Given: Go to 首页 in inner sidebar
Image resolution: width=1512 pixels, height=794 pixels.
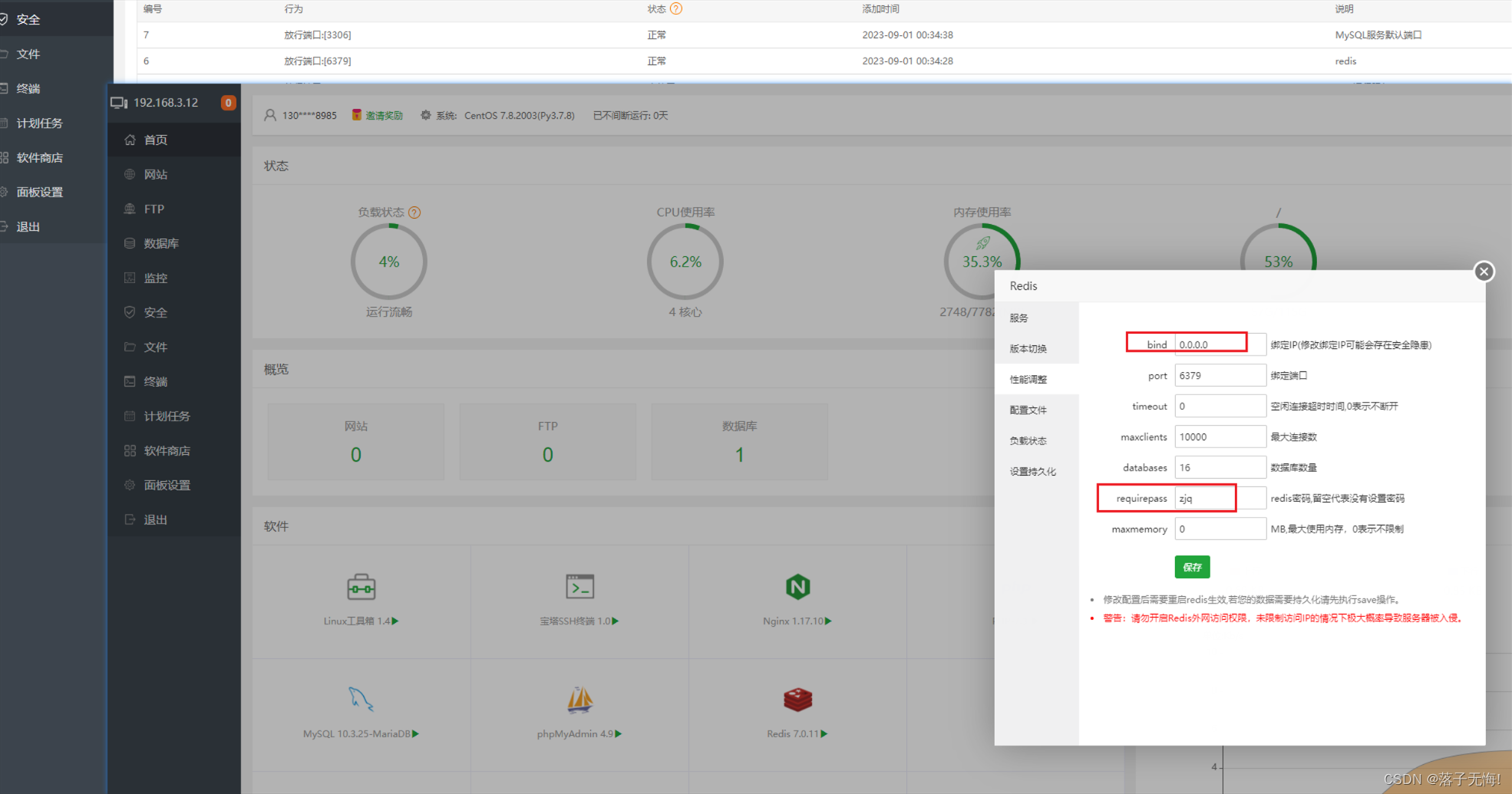Looking at the screenshot, I should [174, 140].
